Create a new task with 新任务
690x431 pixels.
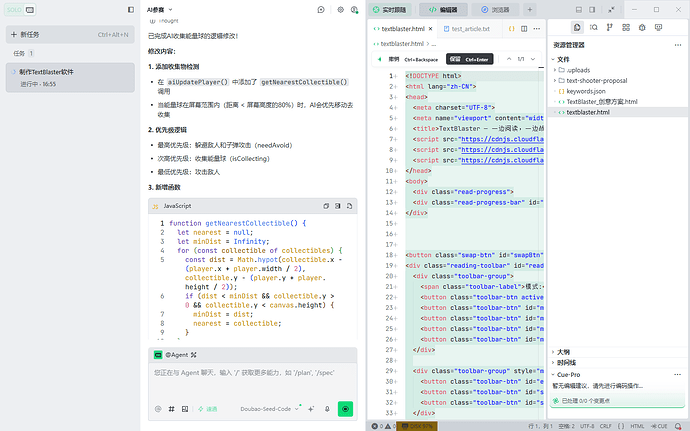click(x=70, y=34)
